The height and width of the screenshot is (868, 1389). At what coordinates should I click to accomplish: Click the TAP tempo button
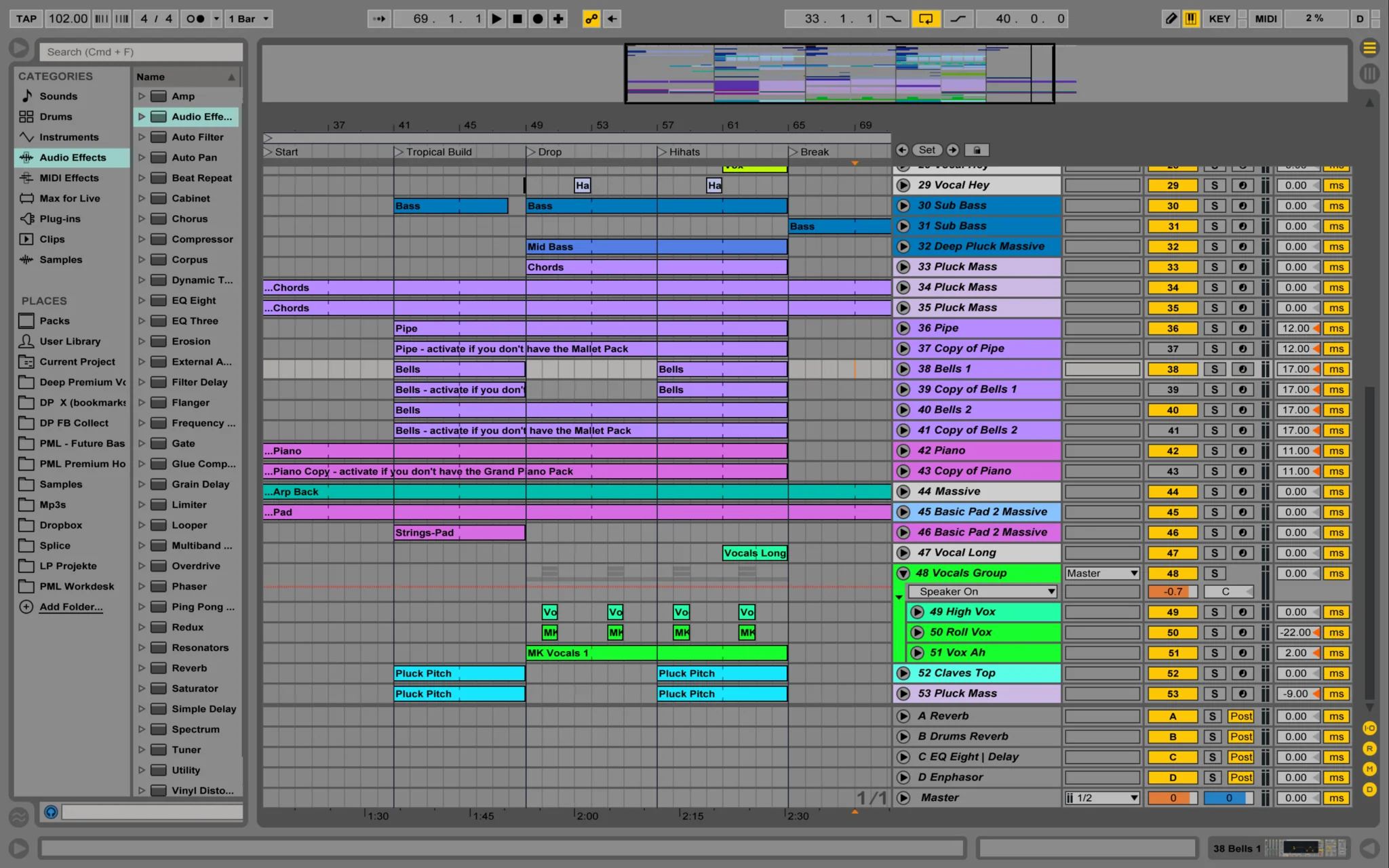(26, 18)
